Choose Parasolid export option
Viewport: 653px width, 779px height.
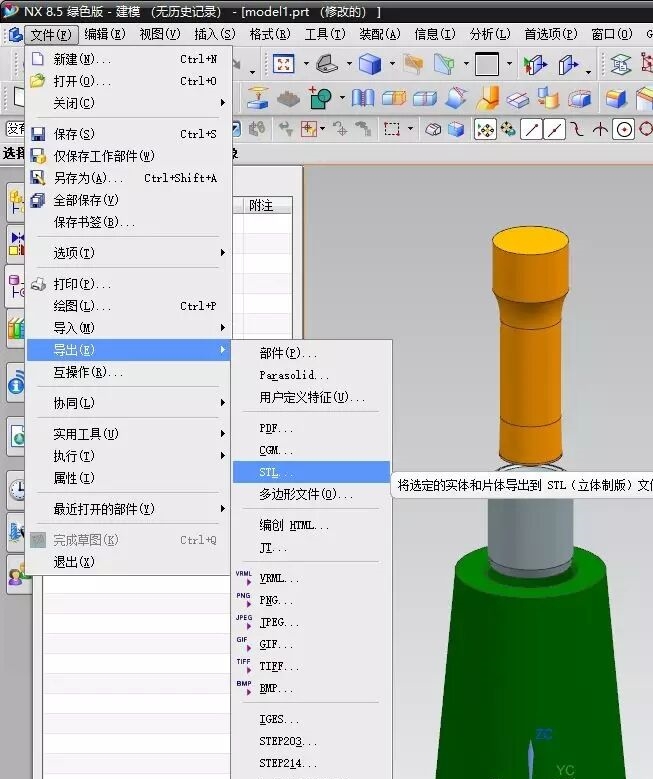click(x=311, y=375)
